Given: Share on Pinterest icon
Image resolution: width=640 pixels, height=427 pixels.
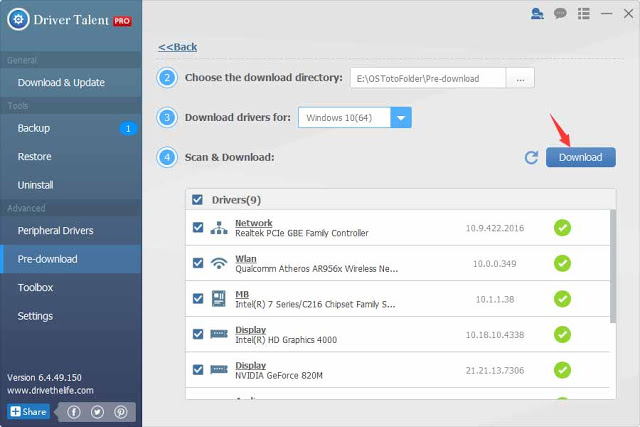Looking at the screenshot, I should pos(121,412).
